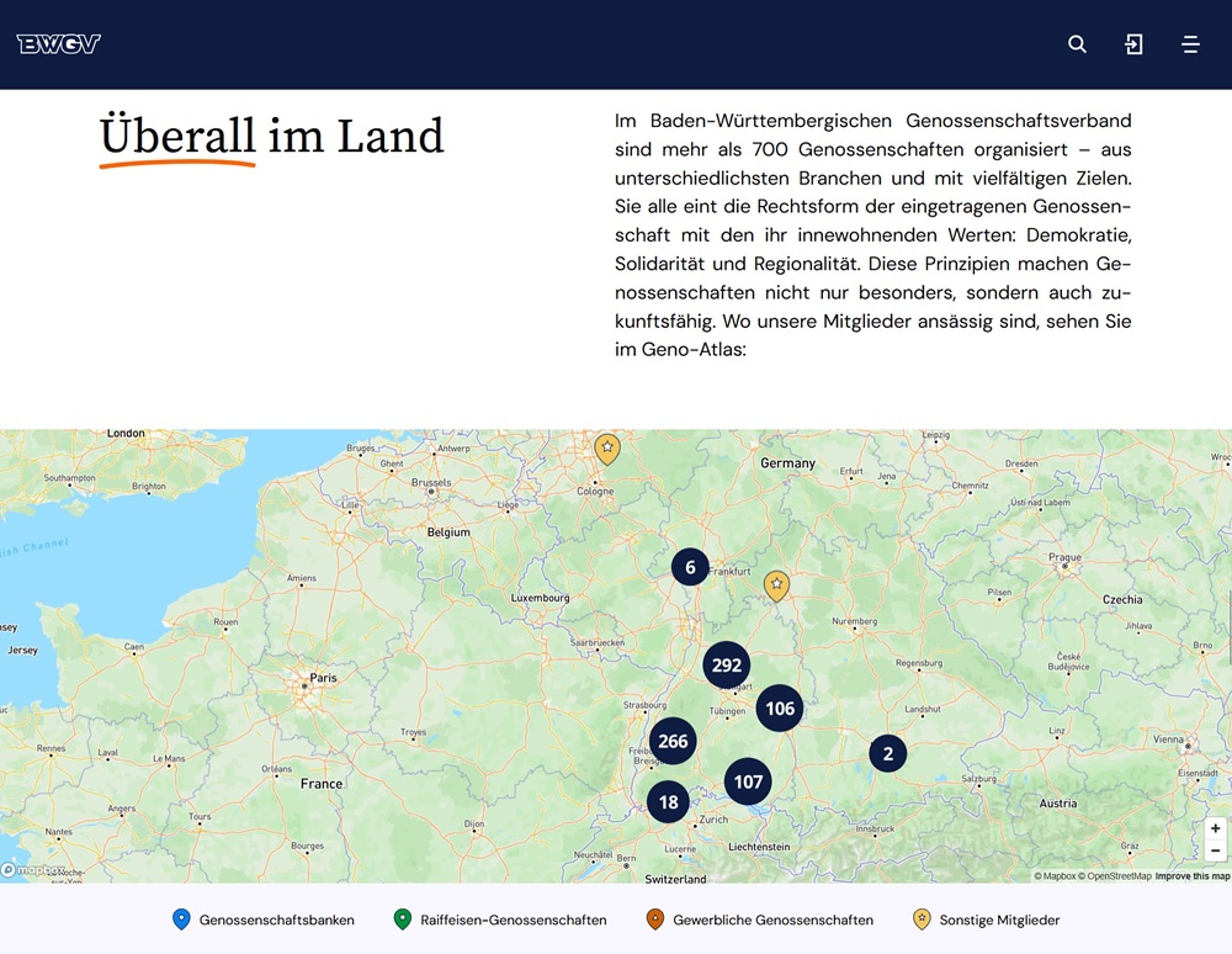Zoom out the map with minus button
Image resolution: width=1232 pixels, height=954 pixels.
(1215, 850)
